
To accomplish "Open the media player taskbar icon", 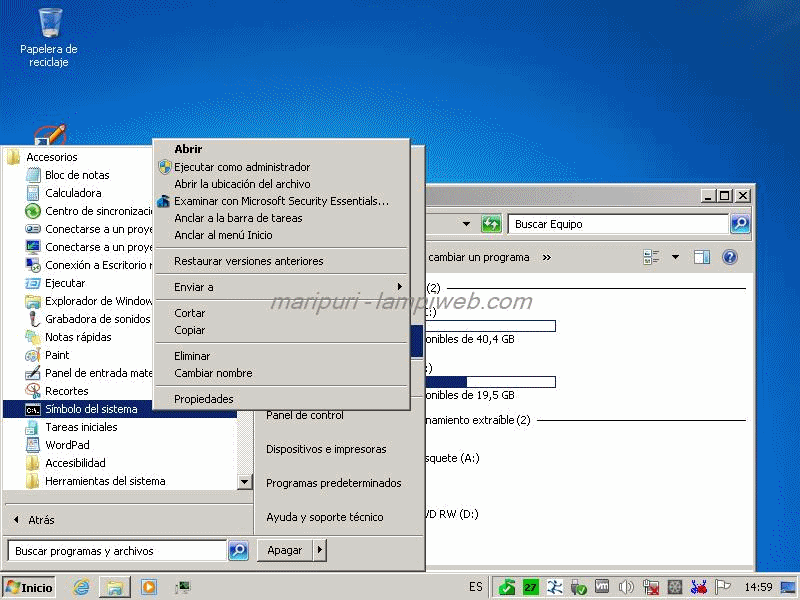I will [149, 587].
